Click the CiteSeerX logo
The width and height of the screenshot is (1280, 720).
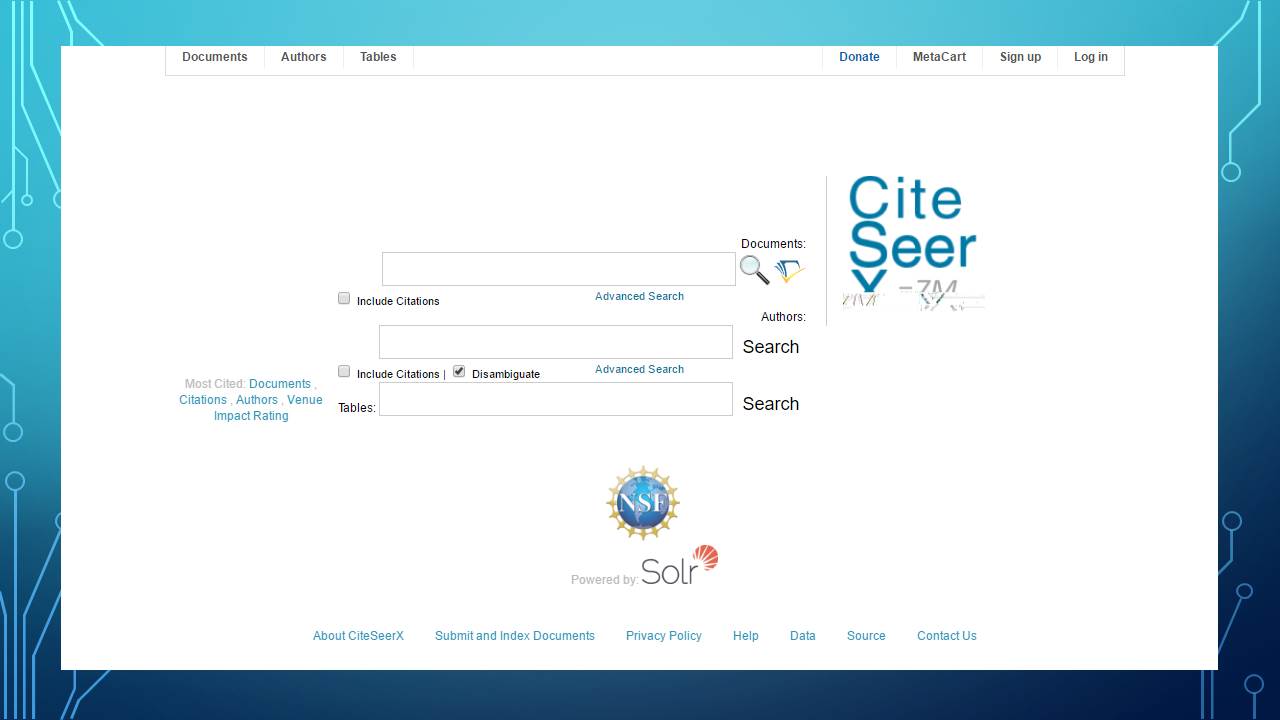pos(913,243)
